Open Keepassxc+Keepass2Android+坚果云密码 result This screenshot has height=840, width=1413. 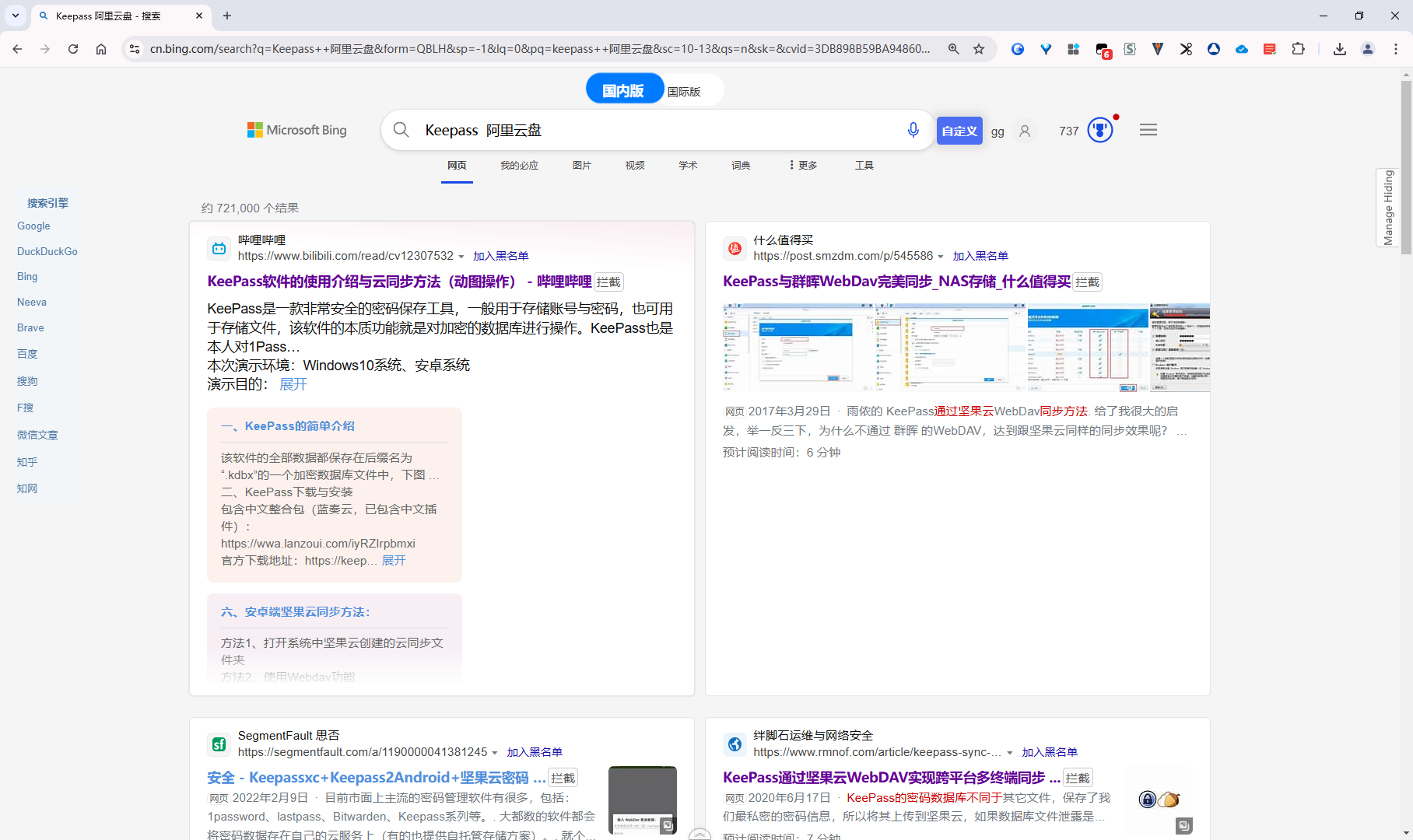[x=377, y=778]
